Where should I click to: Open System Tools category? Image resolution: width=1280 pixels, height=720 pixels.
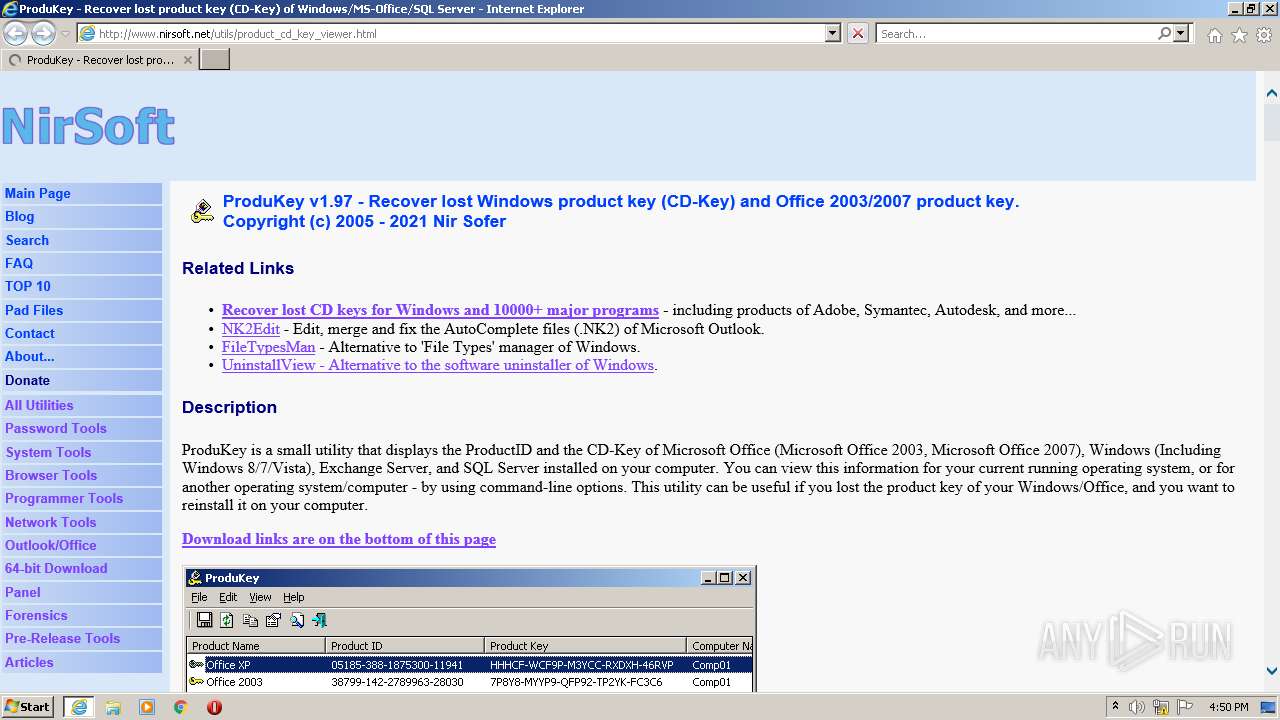[81, 452]
